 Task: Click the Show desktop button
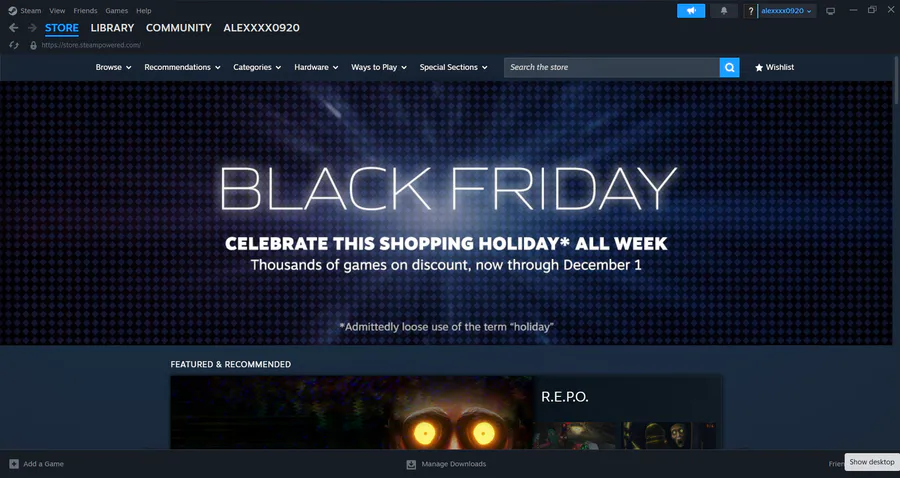[x=871, y=462]
